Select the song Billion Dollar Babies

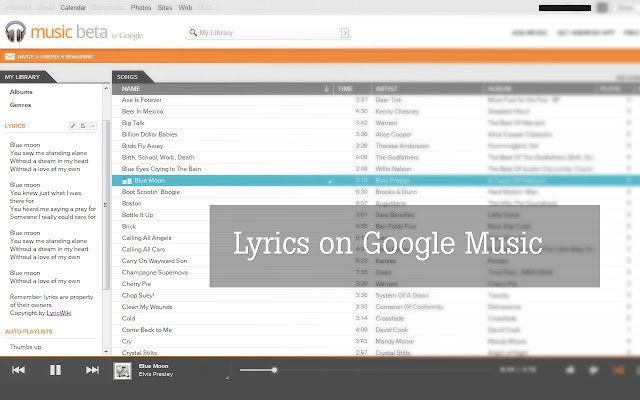[149, 134]
